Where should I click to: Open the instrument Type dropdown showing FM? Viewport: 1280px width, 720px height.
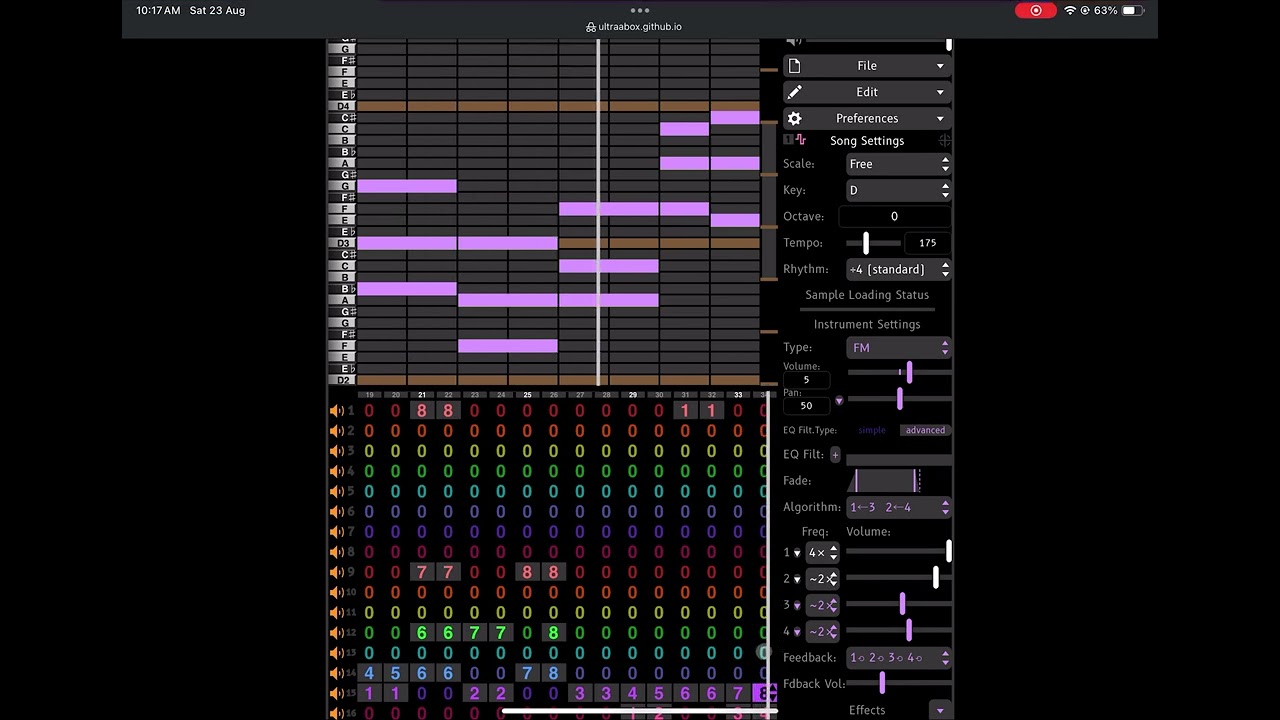(x=898, y=348)
